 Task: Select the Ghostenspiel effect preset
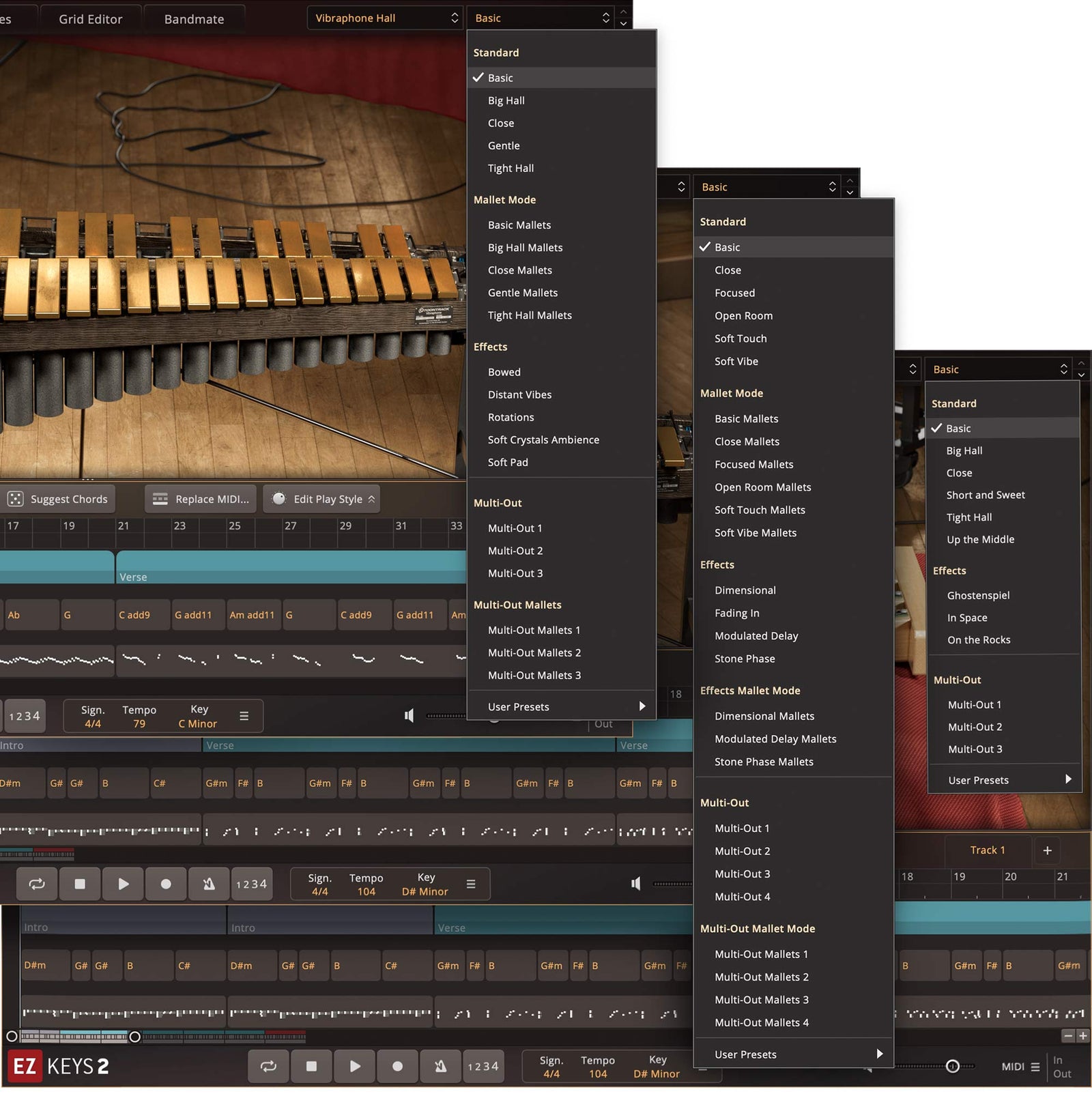click(x=978, y=595)
